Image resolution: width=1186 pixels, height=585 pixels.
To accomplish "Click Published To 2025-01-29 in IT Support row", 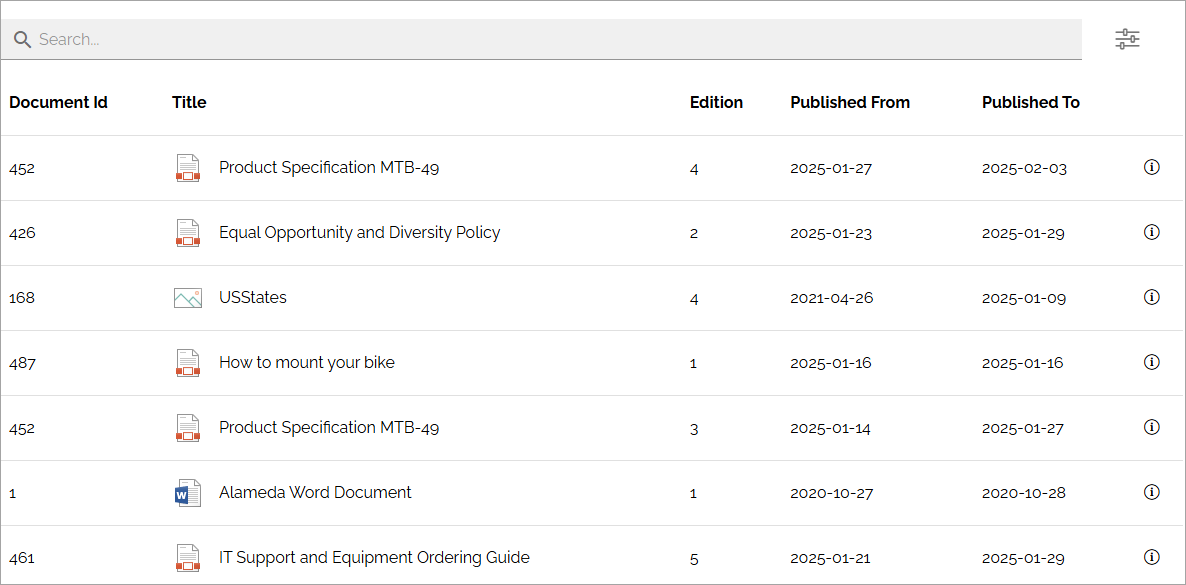I will click(x=1023, y=559).
